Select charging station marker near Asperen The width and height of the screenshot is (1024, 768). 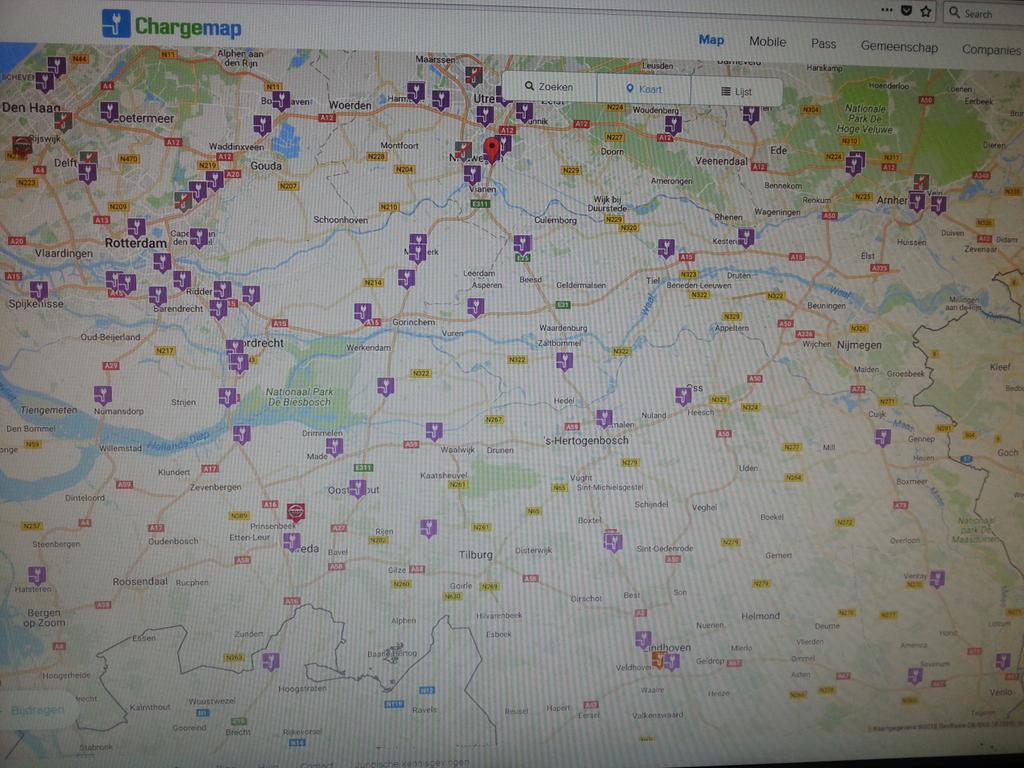click(x=475, y=307)
